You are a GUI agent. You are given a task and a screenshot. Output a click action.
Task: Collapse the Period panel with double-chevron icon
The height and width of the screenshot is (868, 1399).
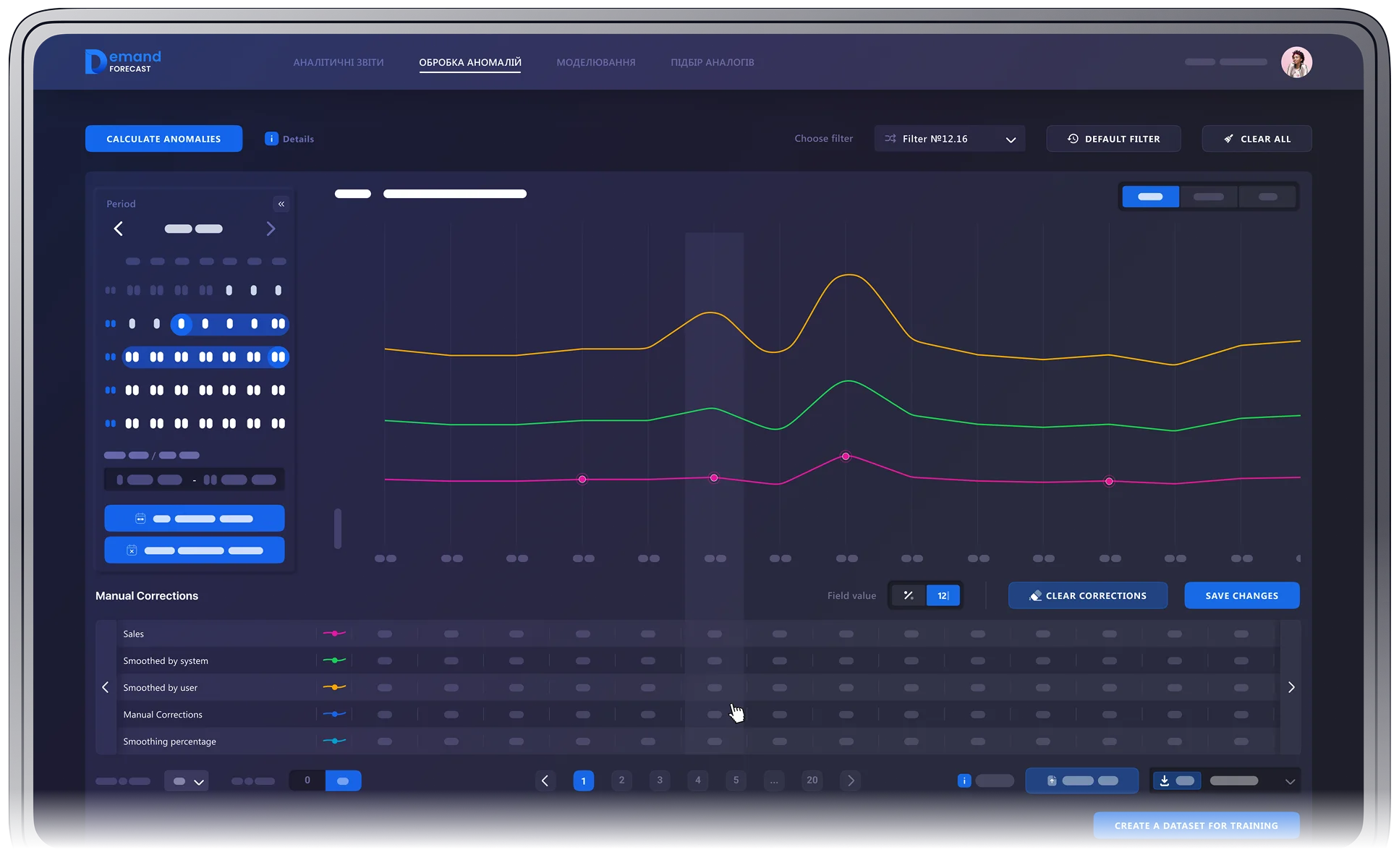281,204
